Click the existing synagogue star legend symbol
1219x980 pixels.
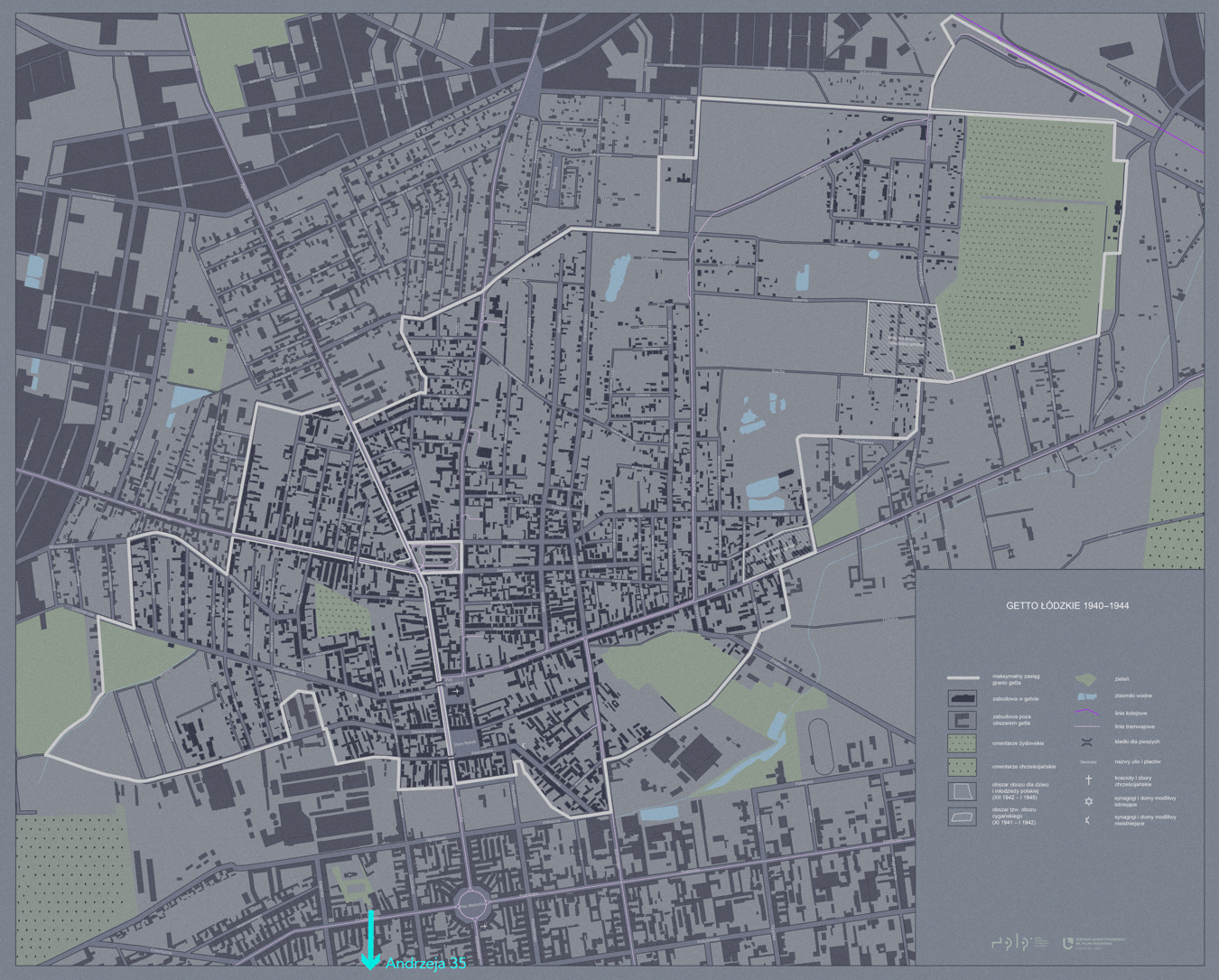pos(1088,801)
